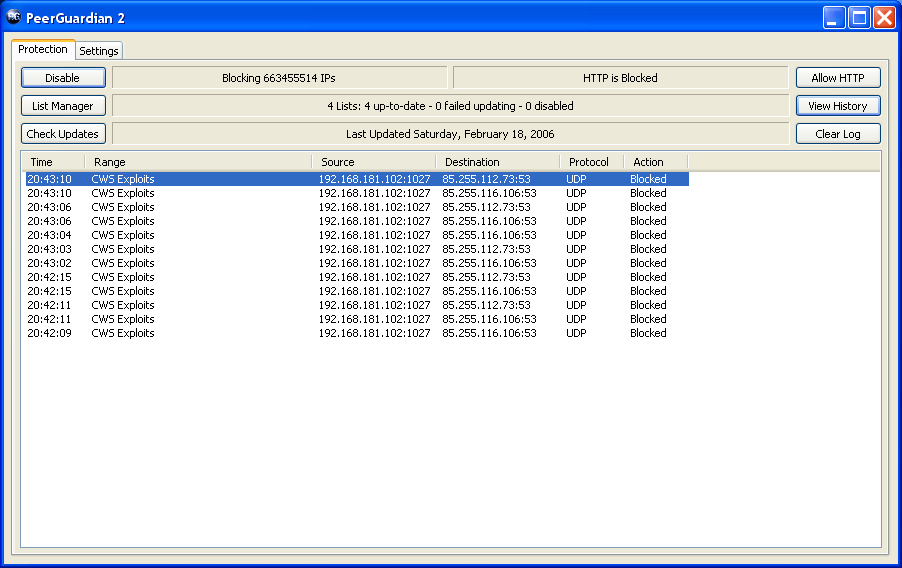Click Blocked action in the highlighted row
This screenshot has width=902, height=568.
pyautogui.click(x=648, y=179)
